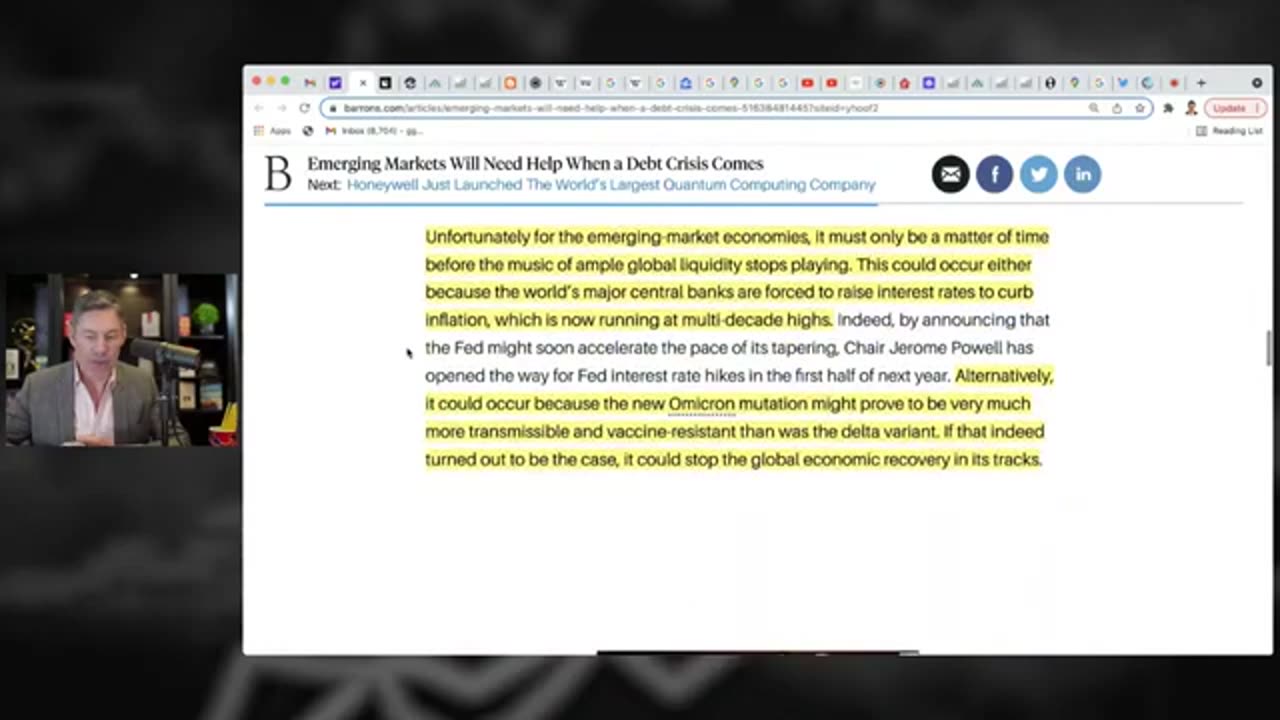Open the globe bookmark in bookmarks bar

pyautogui.click(x=308, y=131)
